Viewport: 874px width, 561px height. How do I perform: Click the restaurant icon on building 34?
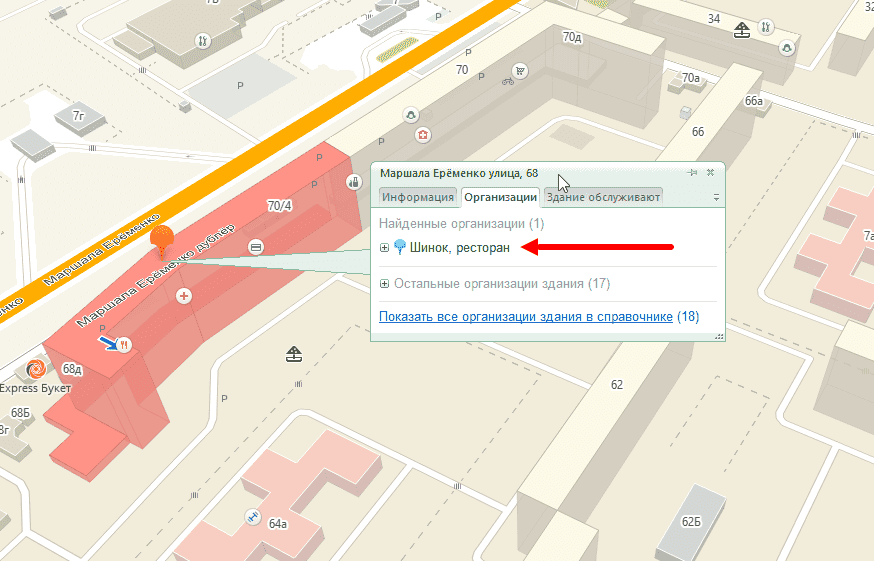tap(766, 27)
